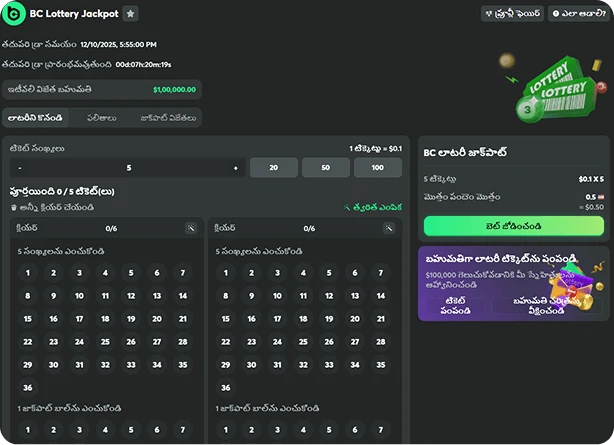Select number 36 in the first ticket
This screenshot has width=614, height=445.
(28, 387)
